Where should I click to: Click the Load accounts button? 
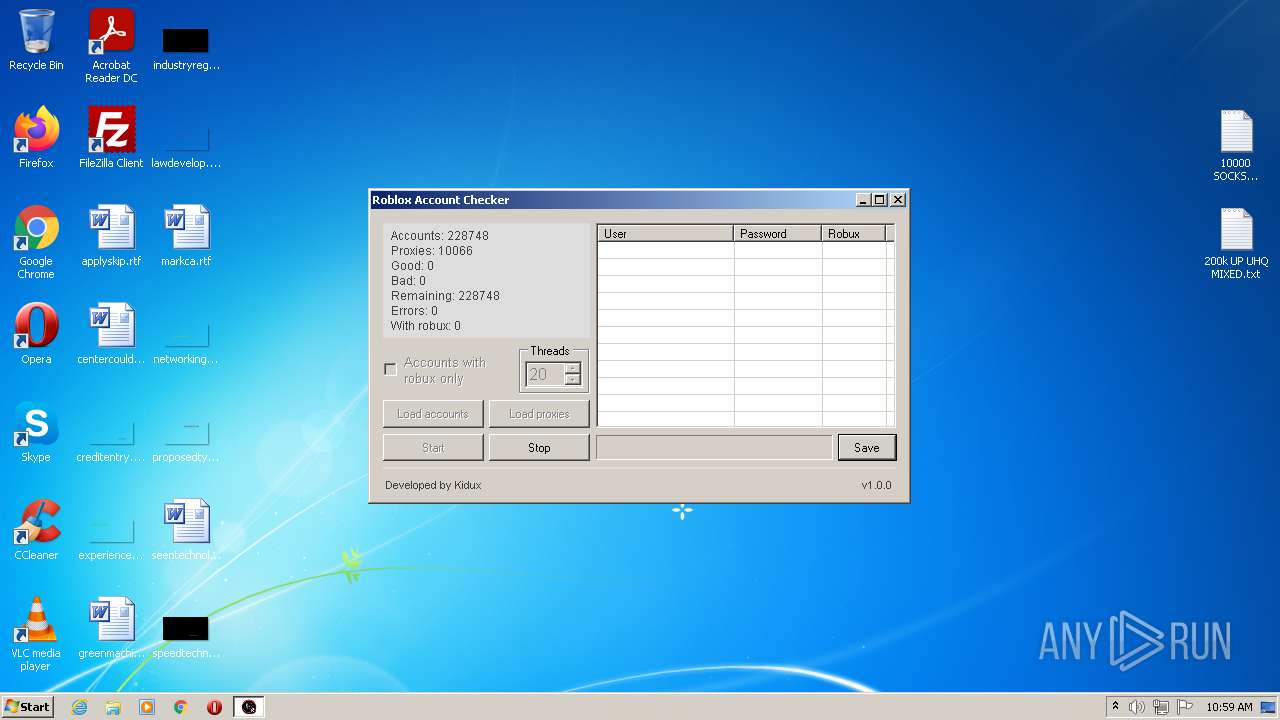(x=433, y=414)
